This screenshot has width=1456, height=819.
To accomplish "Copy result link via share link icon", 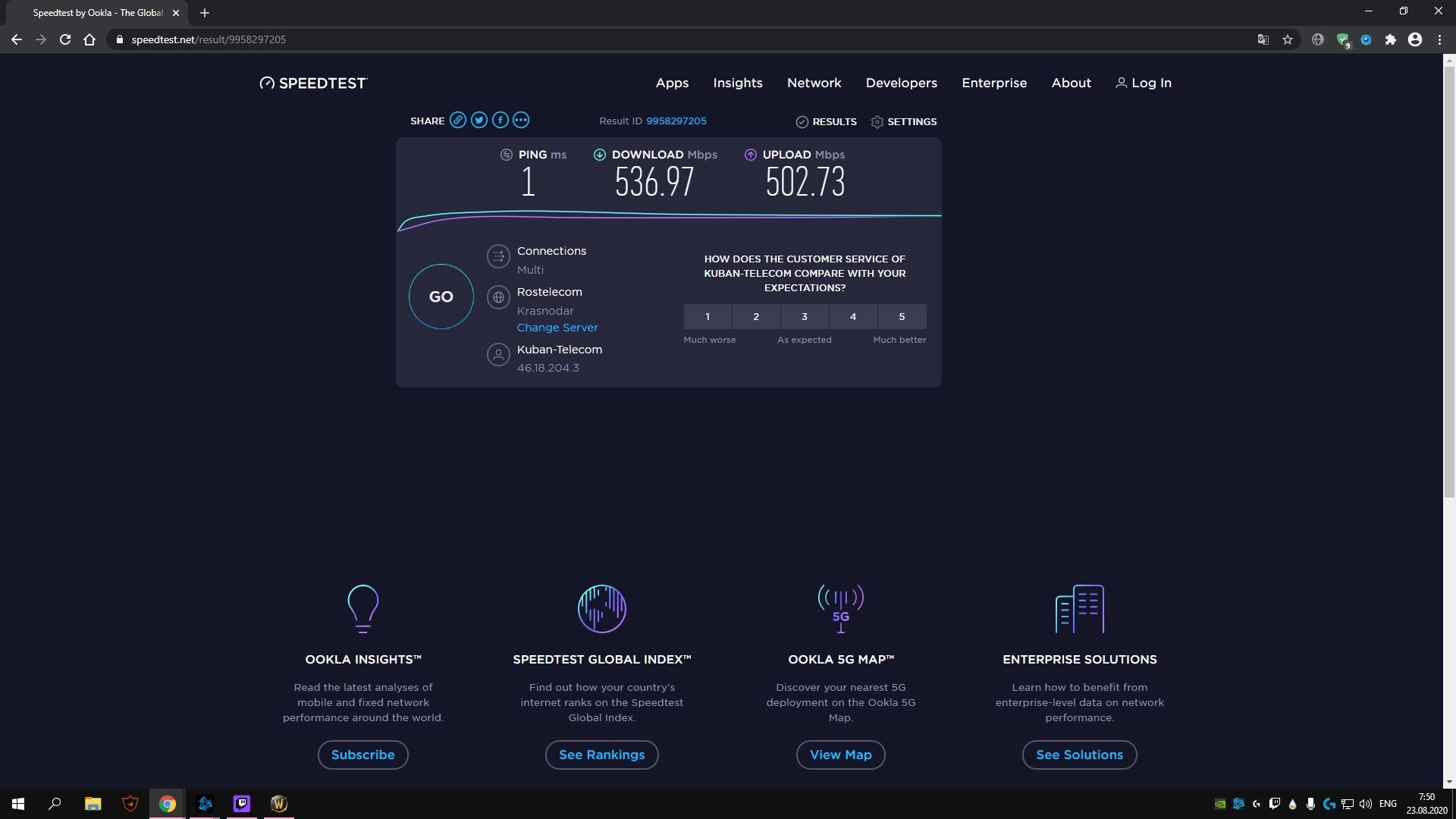I will (x=457, y=121).
